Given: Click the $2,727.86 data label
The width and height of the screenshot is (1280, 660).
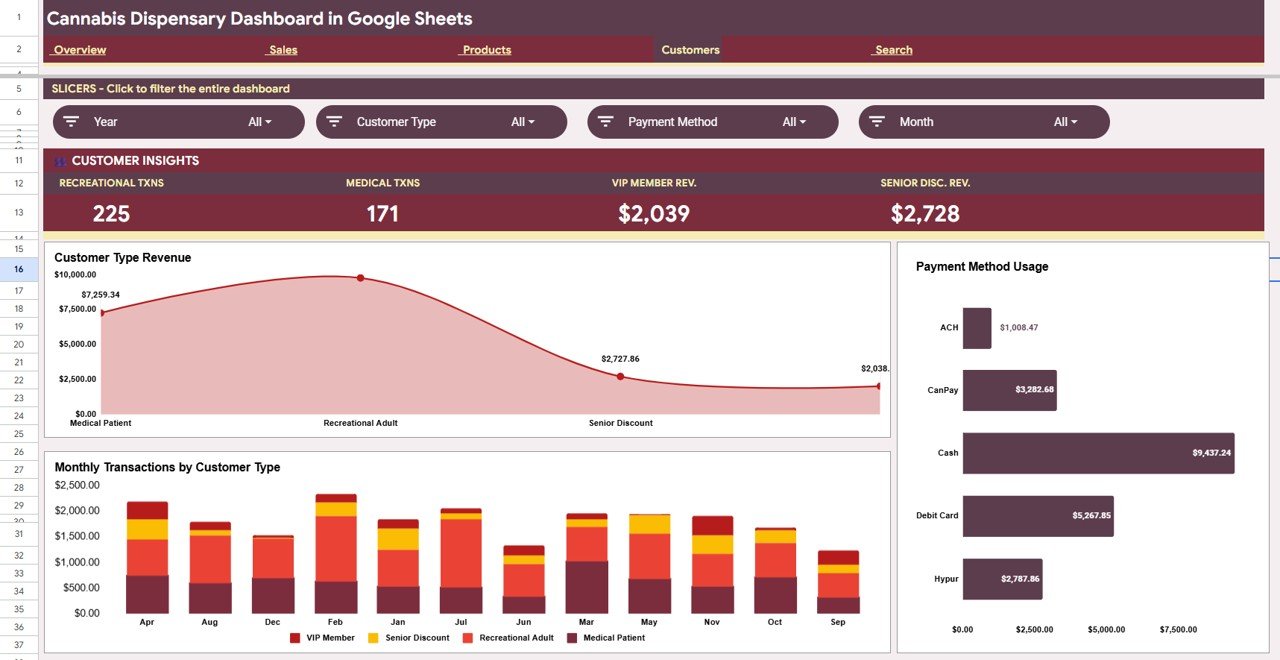Looking at the screenshot, I should pos(620,358).
